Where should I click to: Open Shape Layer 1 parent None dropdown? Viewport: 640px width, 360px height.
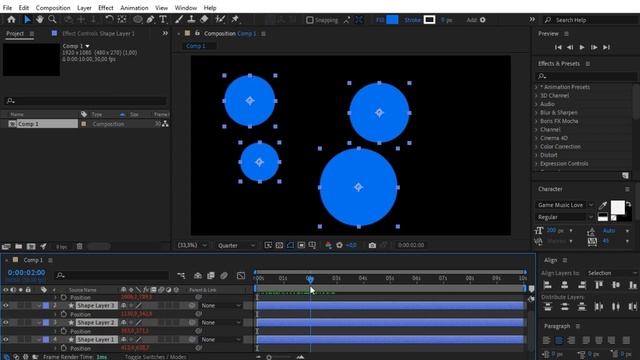click(x=220, y=340)
